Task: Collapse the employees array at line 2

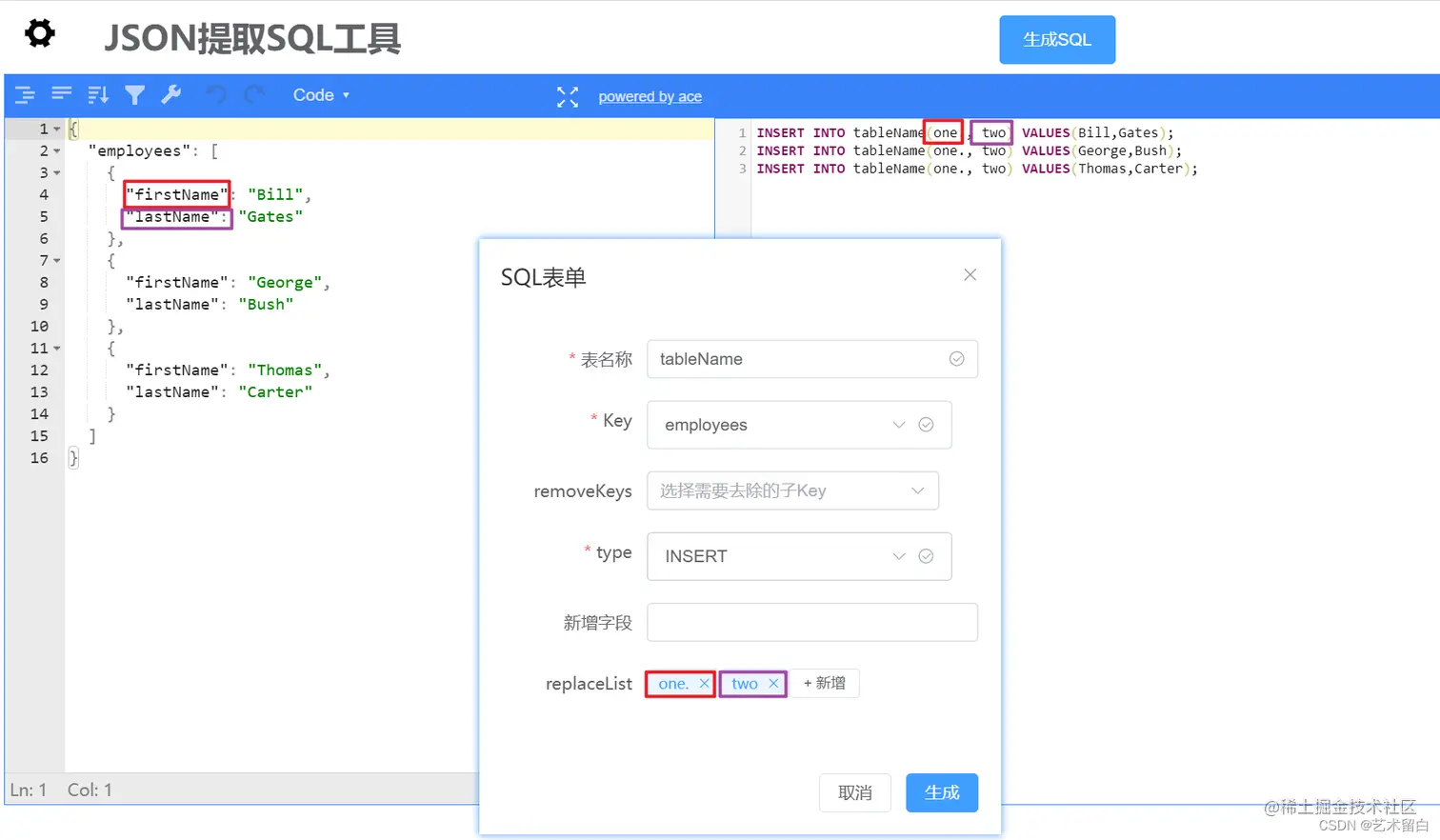Action: (x=57, y=150)
